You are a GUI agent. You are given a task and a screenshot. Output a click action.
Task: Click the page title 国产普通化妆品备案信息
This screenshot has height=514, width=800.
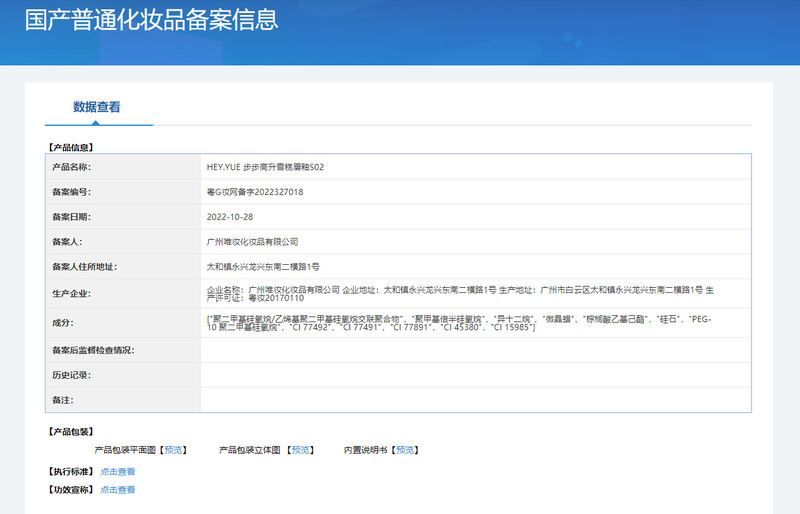click(x=152, y=19)
